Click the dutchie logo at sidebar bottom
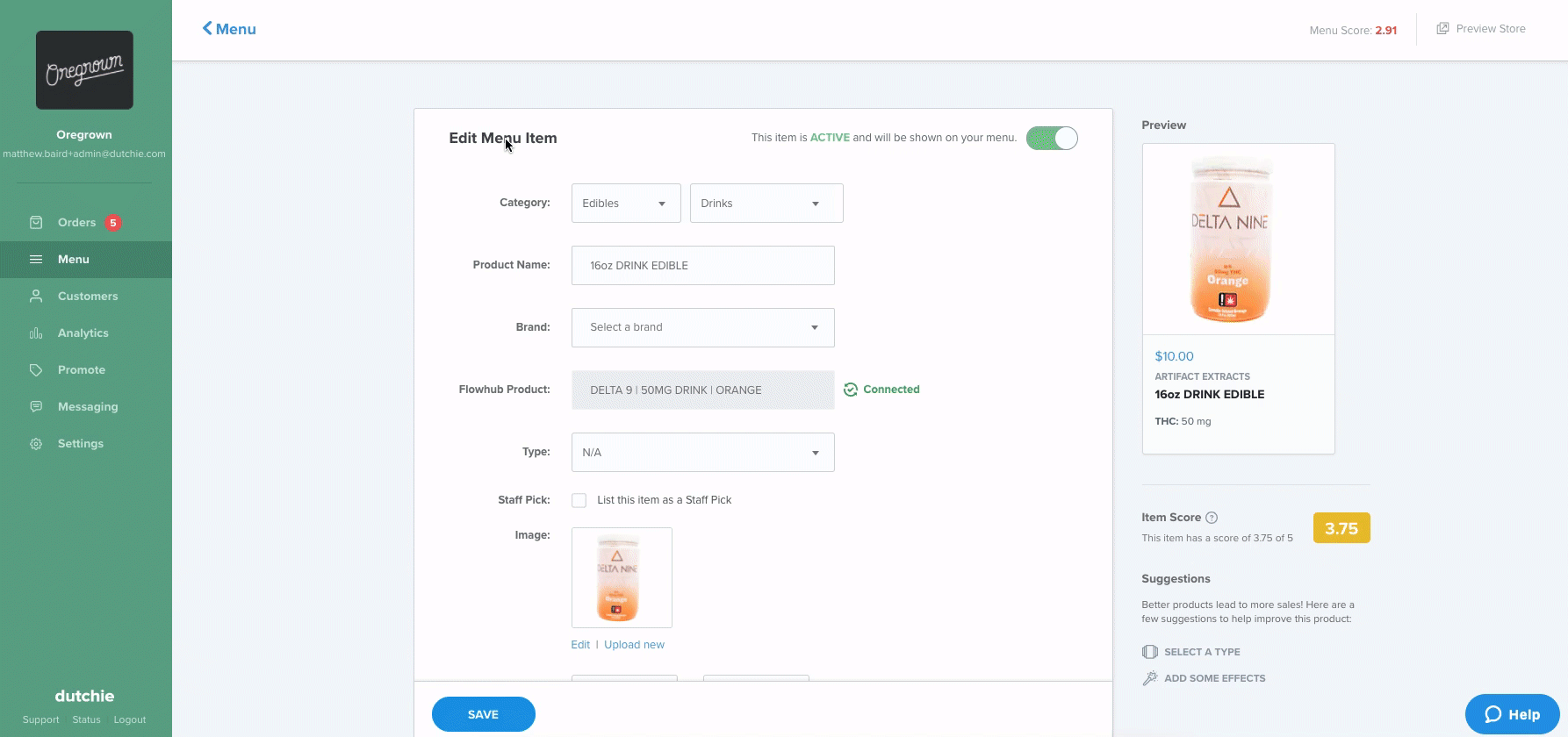The height and width of the screenshot is (737, 1568). (84, 696)
